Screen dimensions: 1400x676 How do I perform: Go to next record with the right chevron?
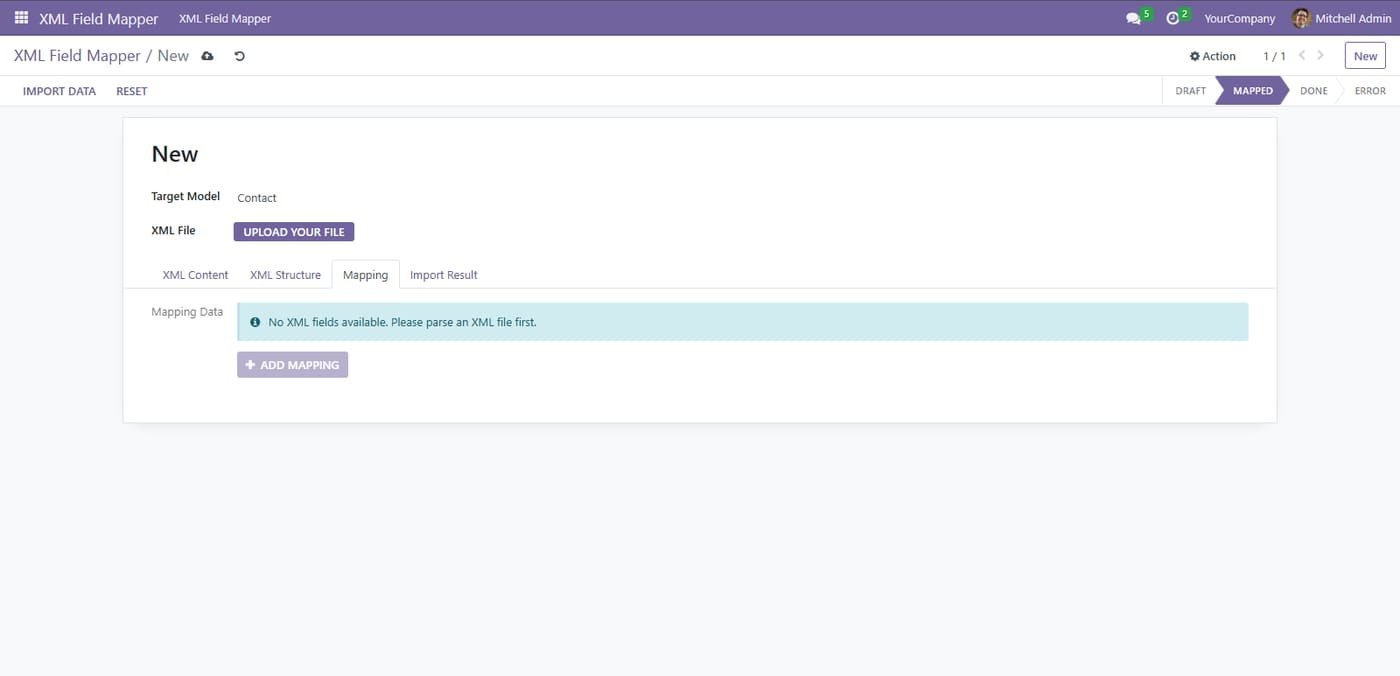point(1321,56)
